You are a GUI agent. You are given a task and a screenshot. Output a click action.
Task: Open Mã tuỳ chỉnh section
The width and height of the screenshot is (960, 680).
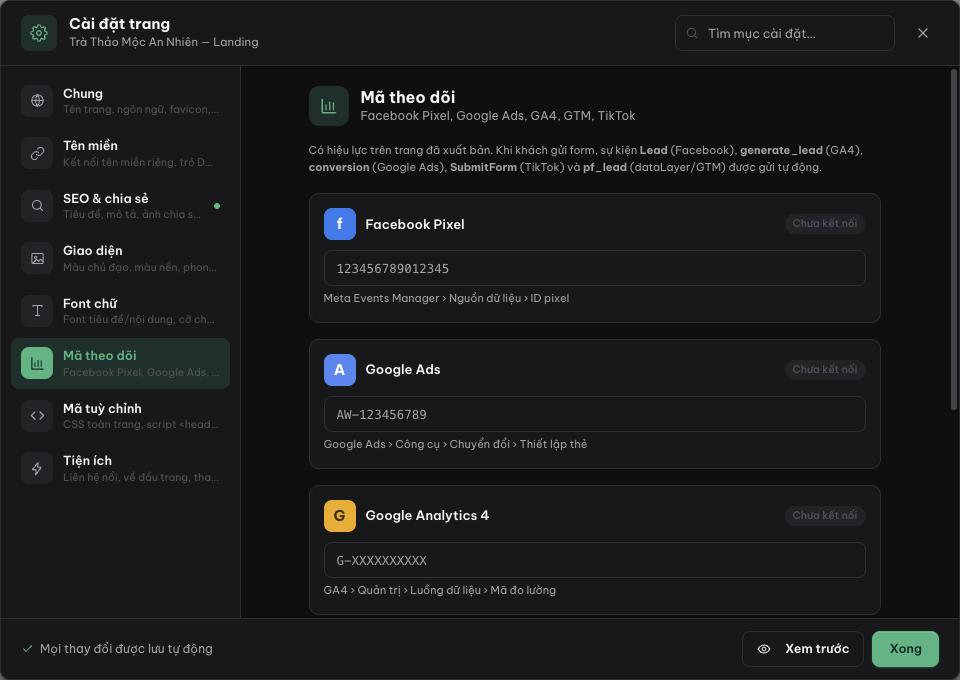[x=121, y=416]
